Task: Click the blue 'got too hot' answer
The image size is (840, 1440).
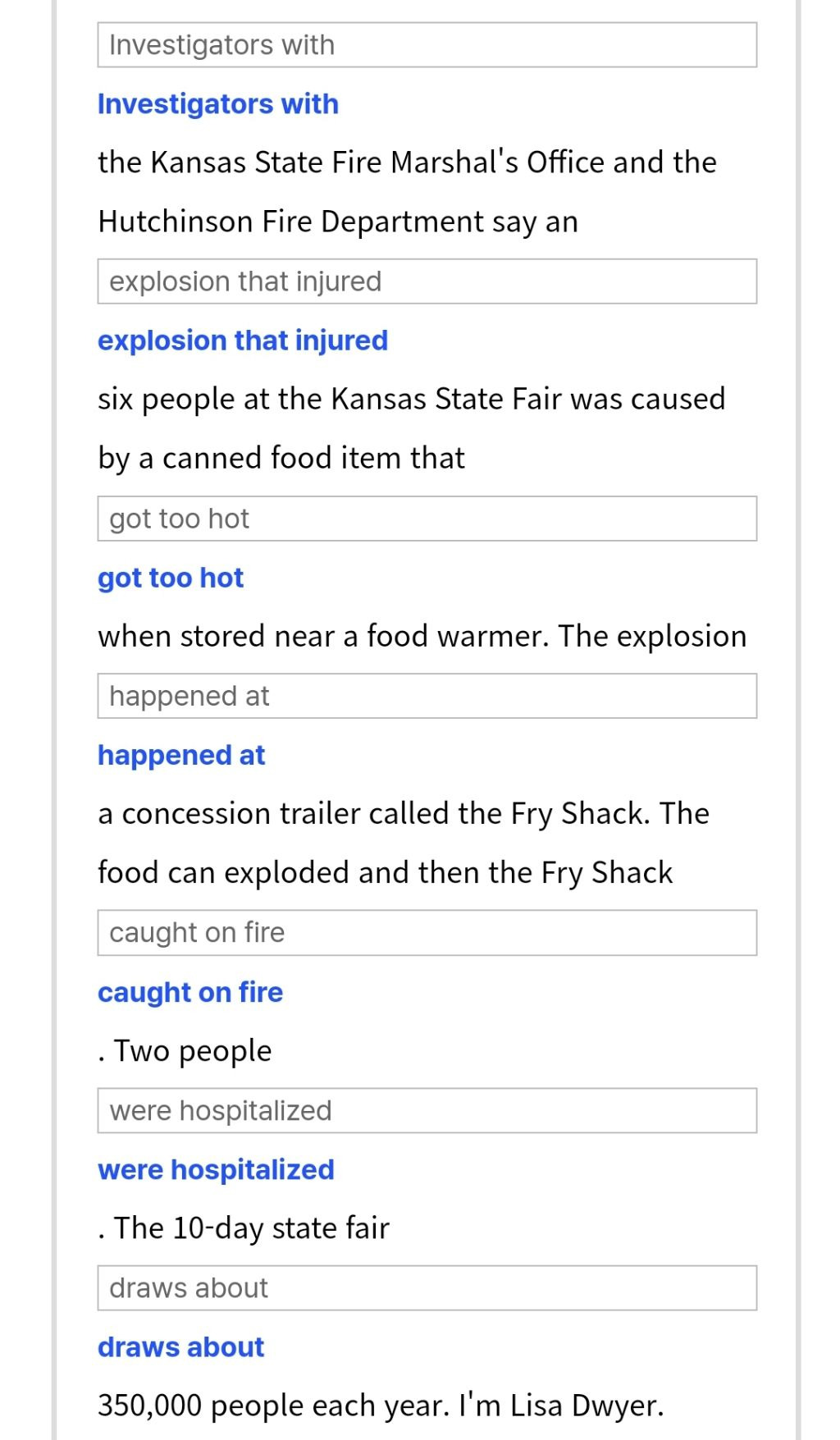Action: (171, 578)
